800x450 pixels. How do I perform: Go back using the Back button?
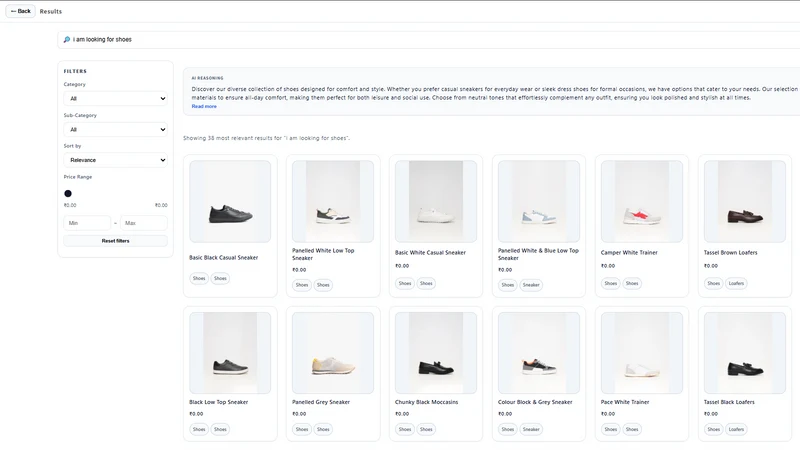[x=20, y=11]
